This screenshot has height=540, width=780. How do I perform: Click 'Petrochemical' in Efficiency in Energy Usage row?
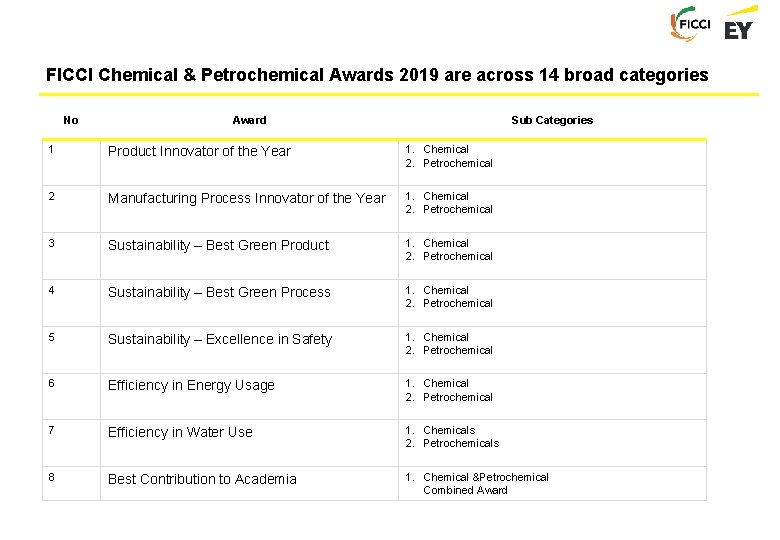pos(458,397)
